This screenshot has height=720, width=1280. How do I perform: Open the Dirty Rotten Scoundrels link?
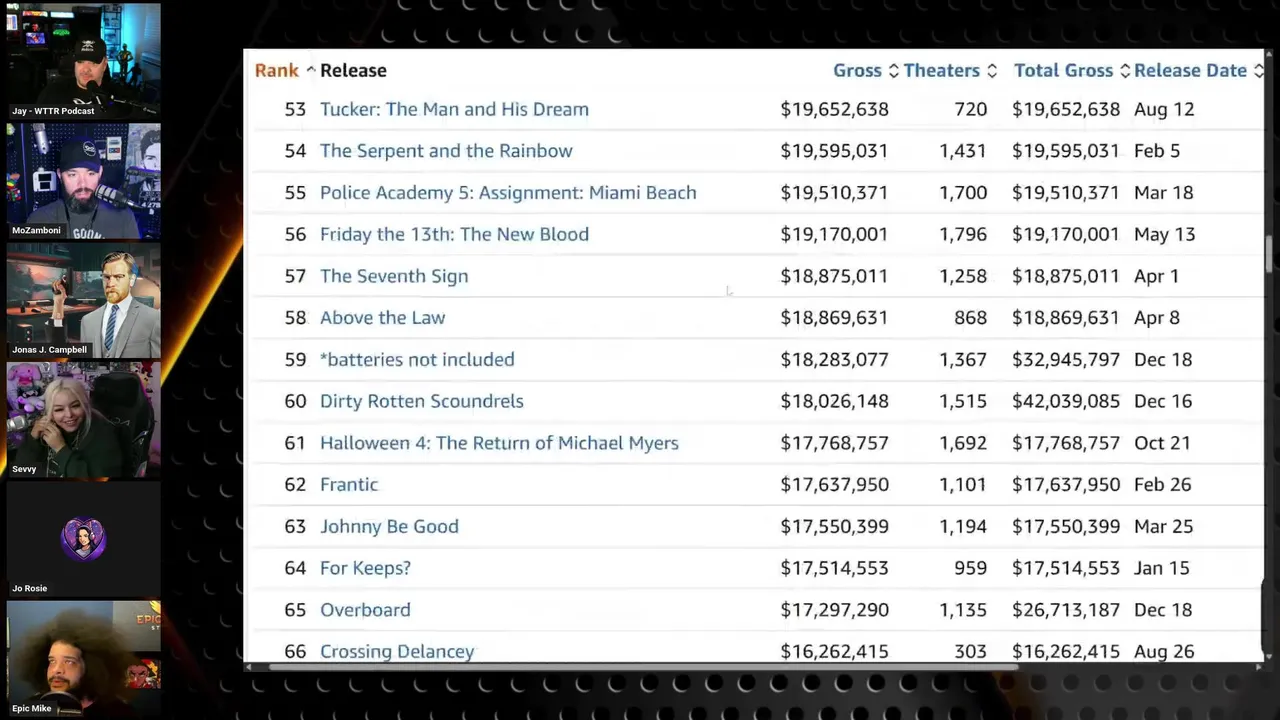click(421, 401)
